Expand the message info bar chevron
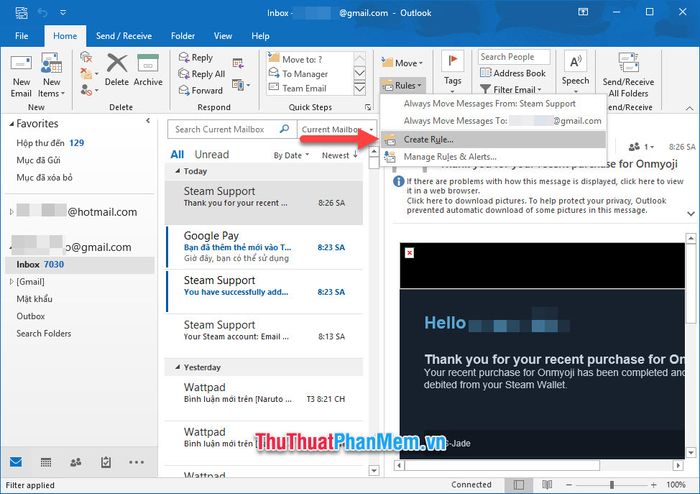This screenshot has height=494, width=700. coord(690,213)
